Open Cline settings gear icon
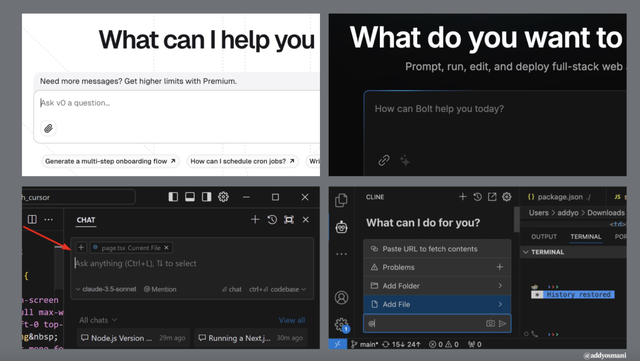The height and width of the screenshot is (361, 640). 507,197
